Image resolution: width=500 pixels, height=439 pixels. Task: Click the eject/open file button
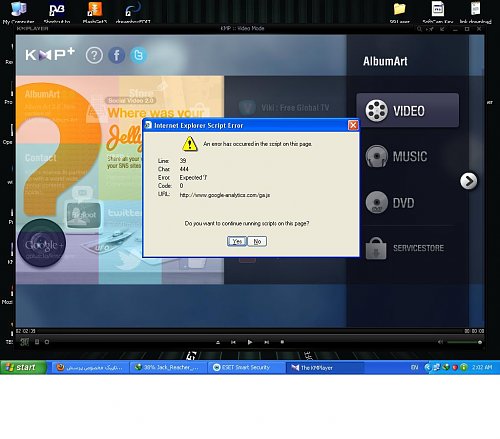tap(218, 342)
